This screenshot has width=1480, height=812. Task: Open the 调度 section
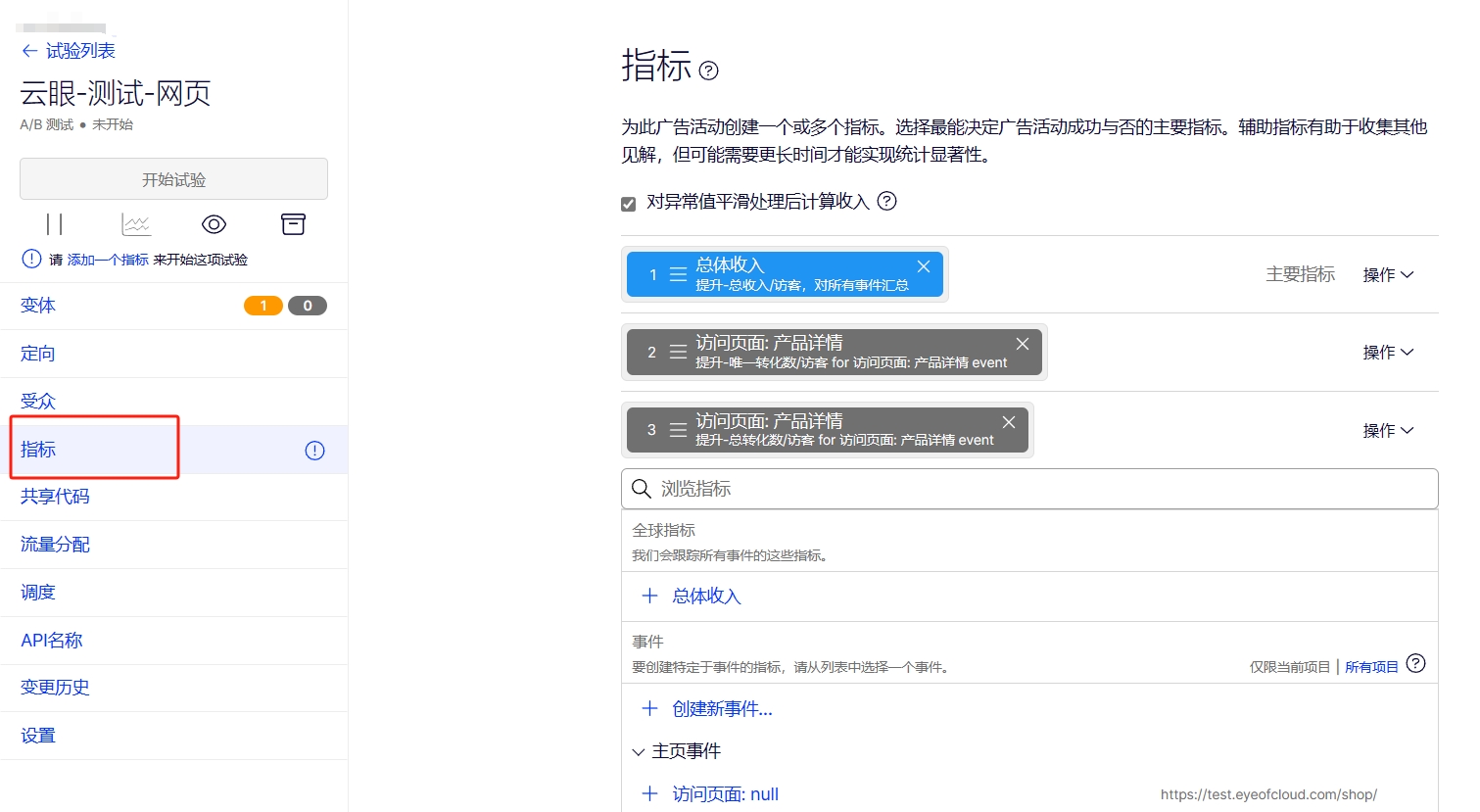[x=173, y=593]
